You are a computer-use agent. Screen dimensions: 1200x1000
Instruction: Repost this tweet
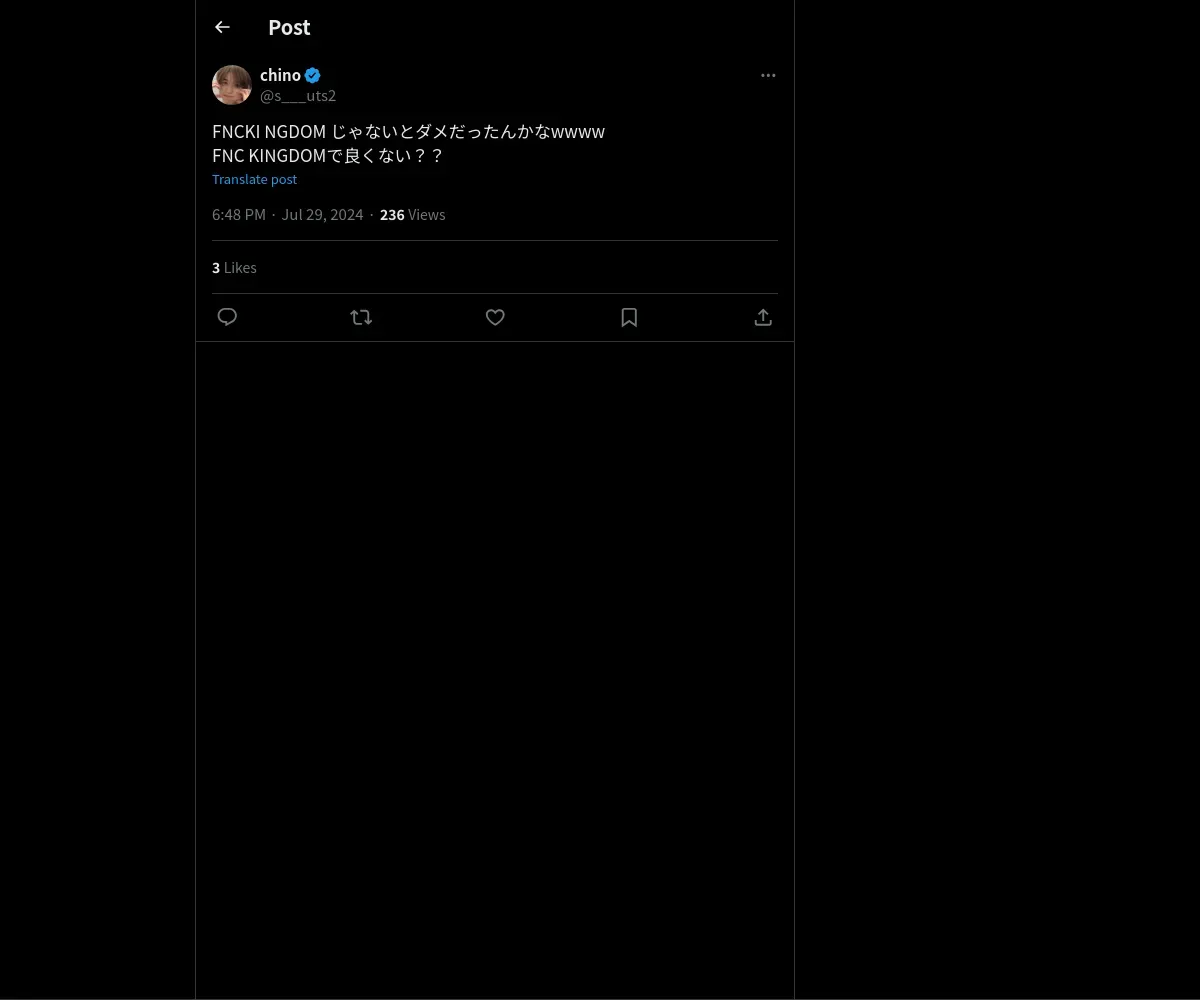click(361, 317)
